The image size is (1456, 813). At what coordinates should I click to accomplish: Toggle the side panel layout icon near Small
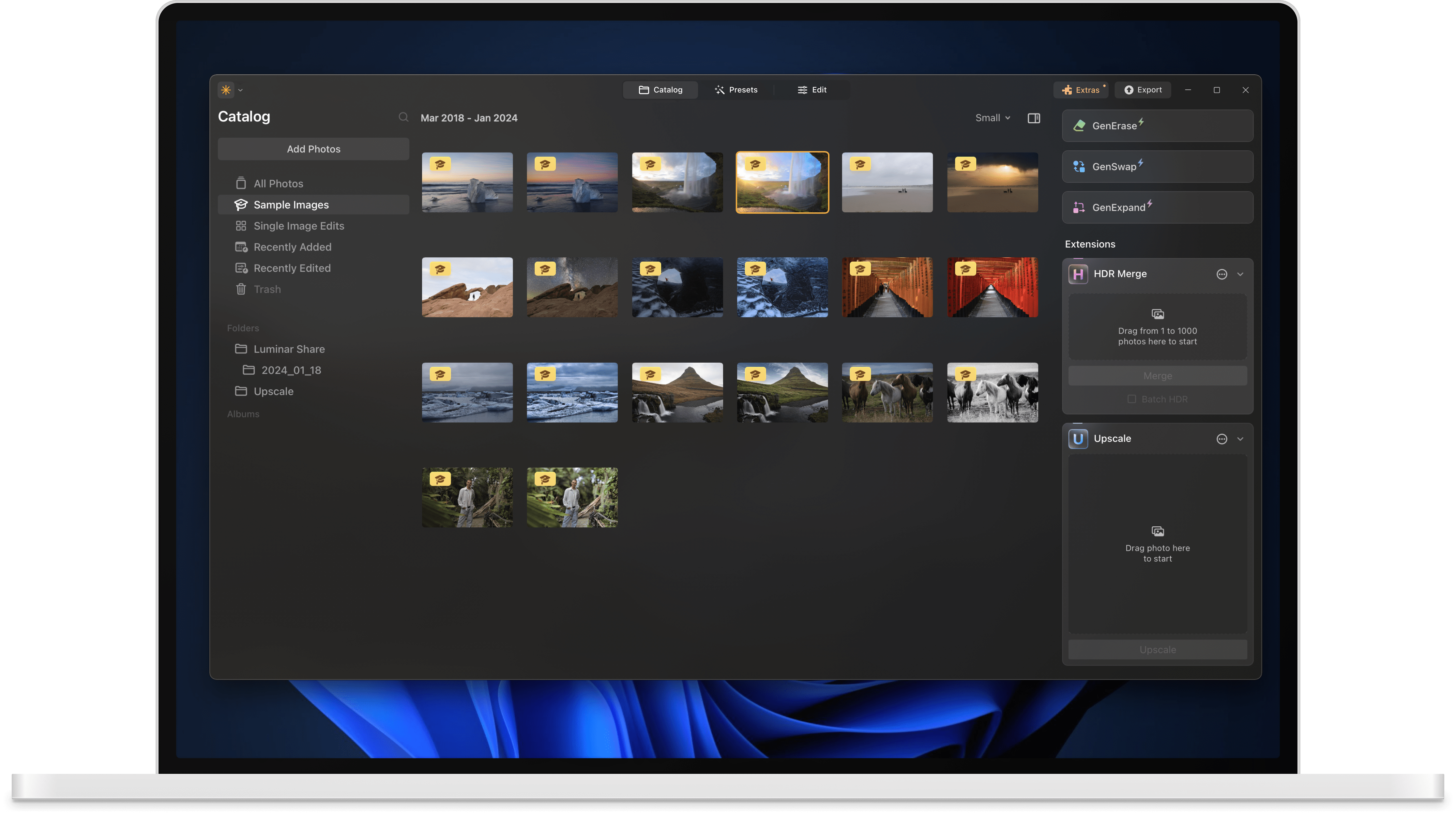click(x=1033, y=118)
